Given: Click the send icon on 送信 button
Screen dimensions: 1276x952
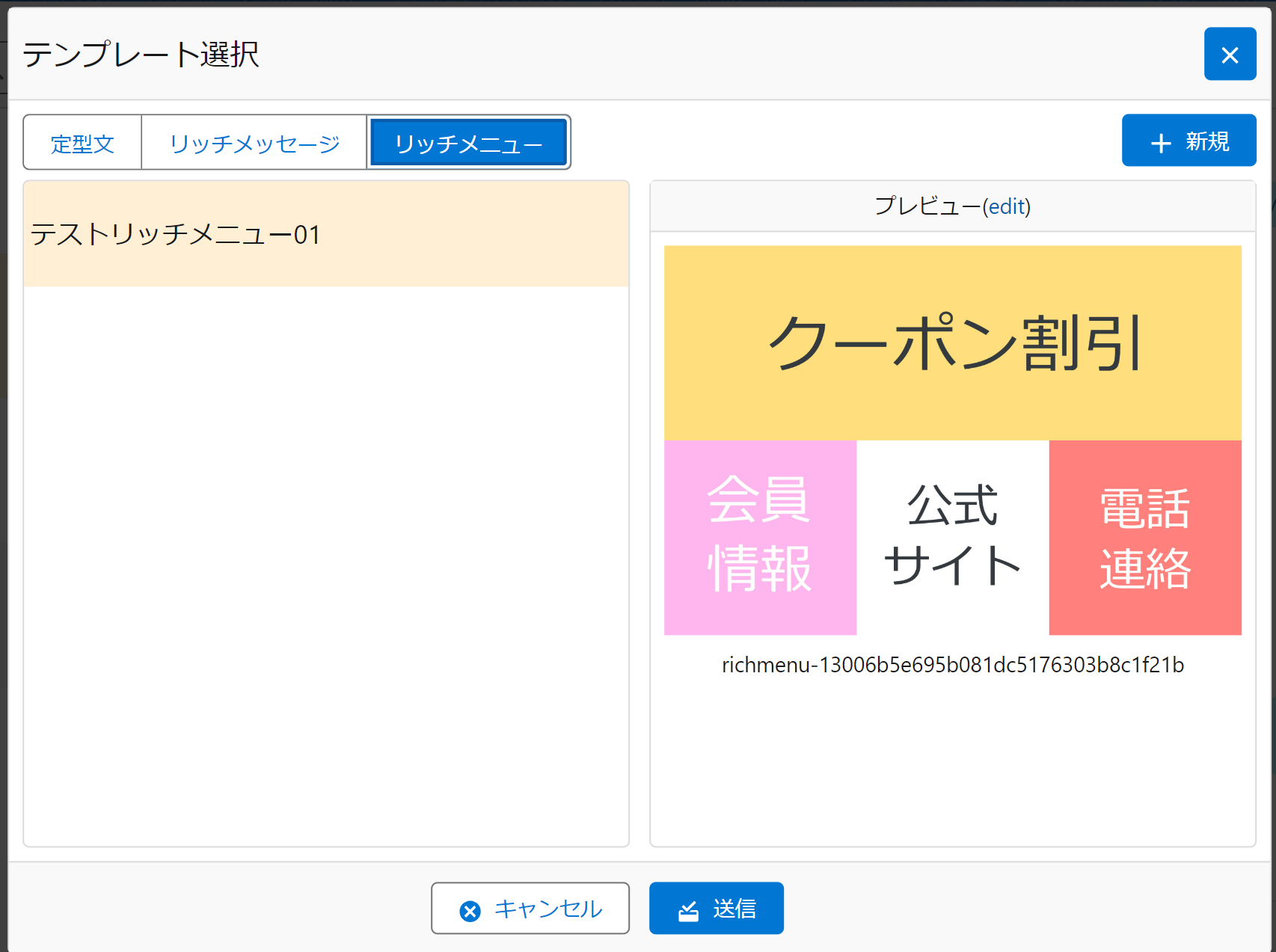Looking at the screenshot, I should (x=688, y=910).
